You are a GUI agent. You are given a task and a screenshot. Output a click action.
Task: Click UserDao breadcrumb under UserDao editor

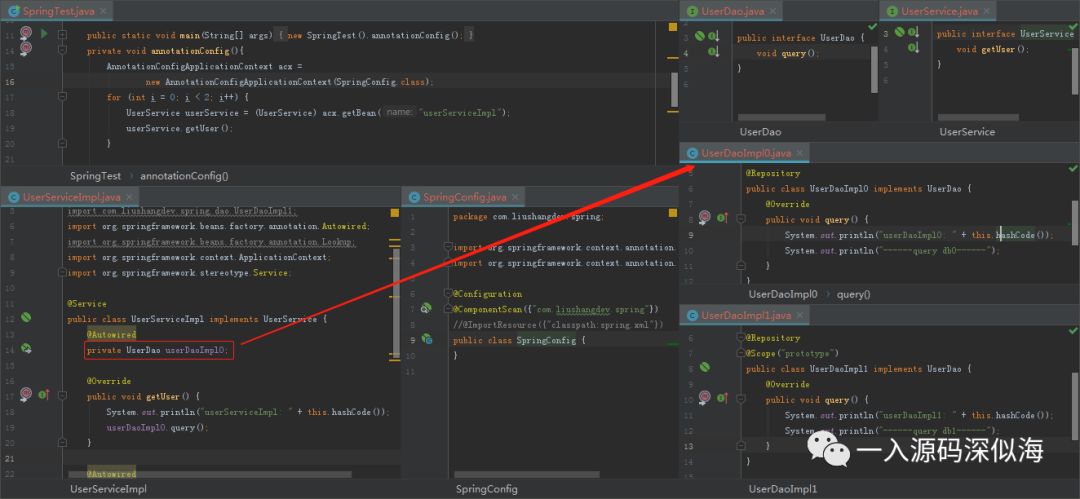[x=760, y=132]
